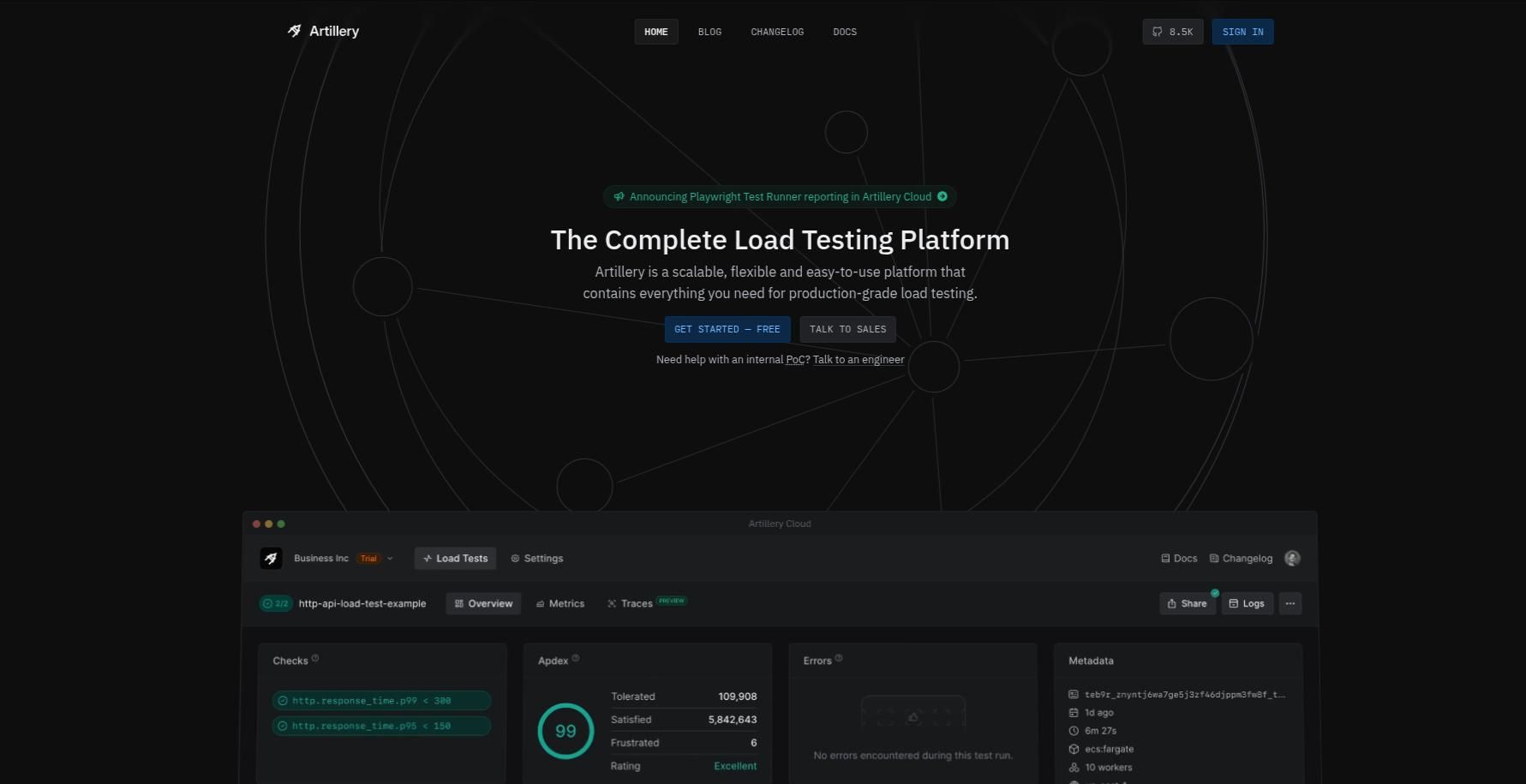Click the cube icon beside ecs:fargate
The image size is (1526, 784).
coord(1074,749)
